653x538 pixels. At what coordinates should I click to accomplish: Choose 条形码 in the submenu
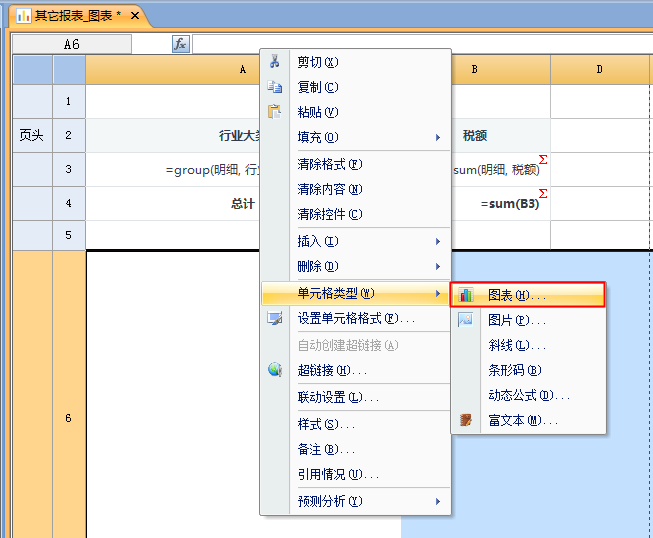514,371
